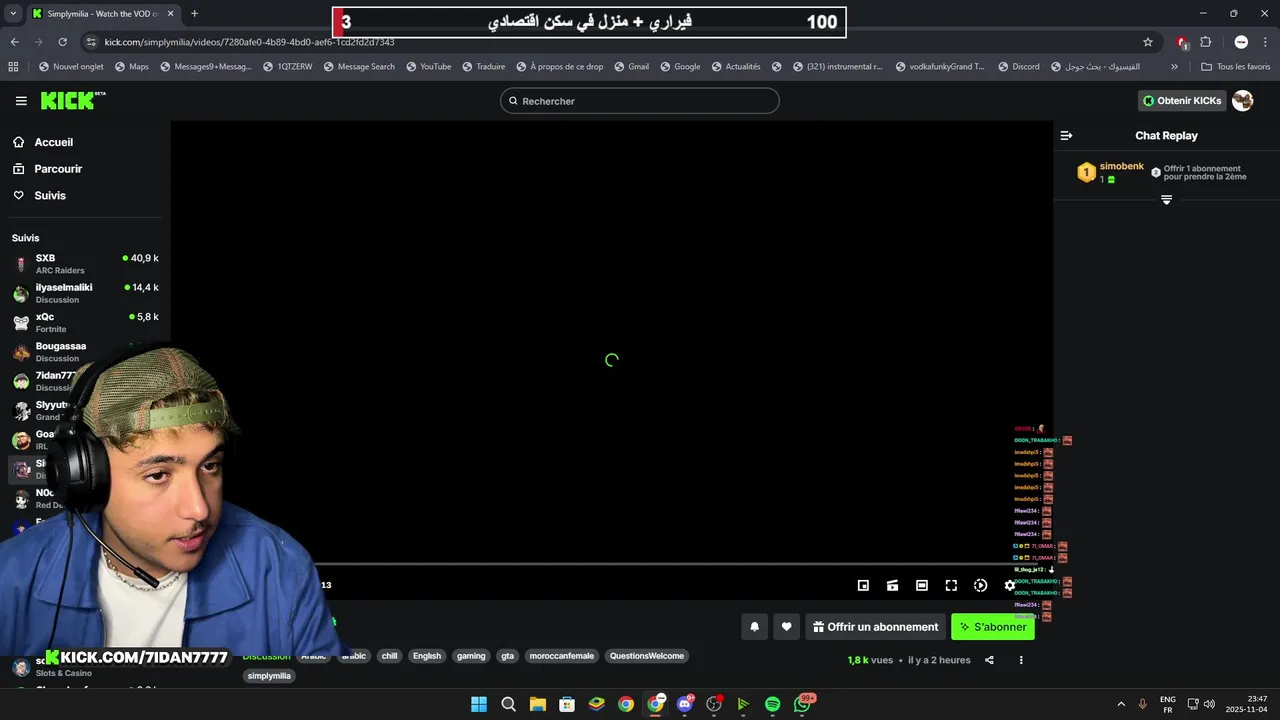
Task: Share the video with share icon
Action: [989, 660]
